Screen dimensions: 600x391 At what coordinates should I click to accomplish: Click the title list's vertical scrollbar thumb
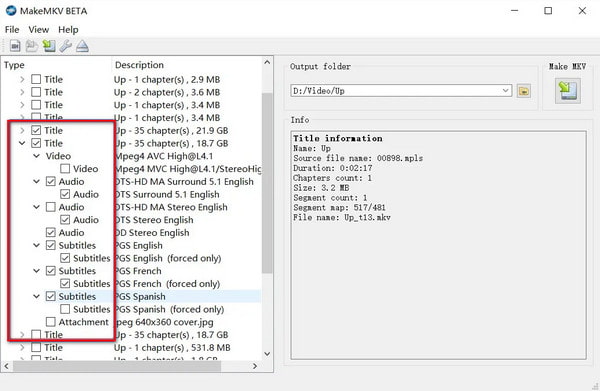pyautogui.click(x=267, y=183)
